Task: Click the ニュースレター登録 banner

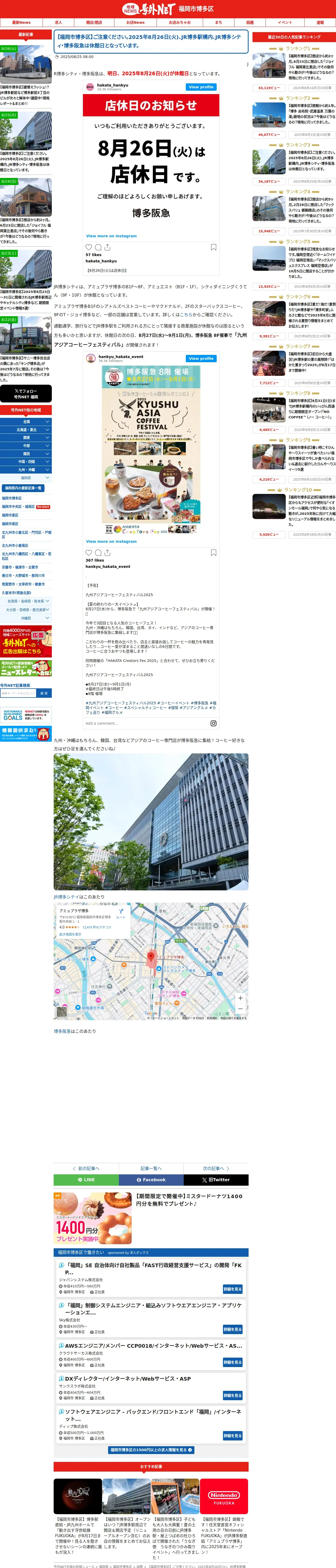Action: pos(26,668)
